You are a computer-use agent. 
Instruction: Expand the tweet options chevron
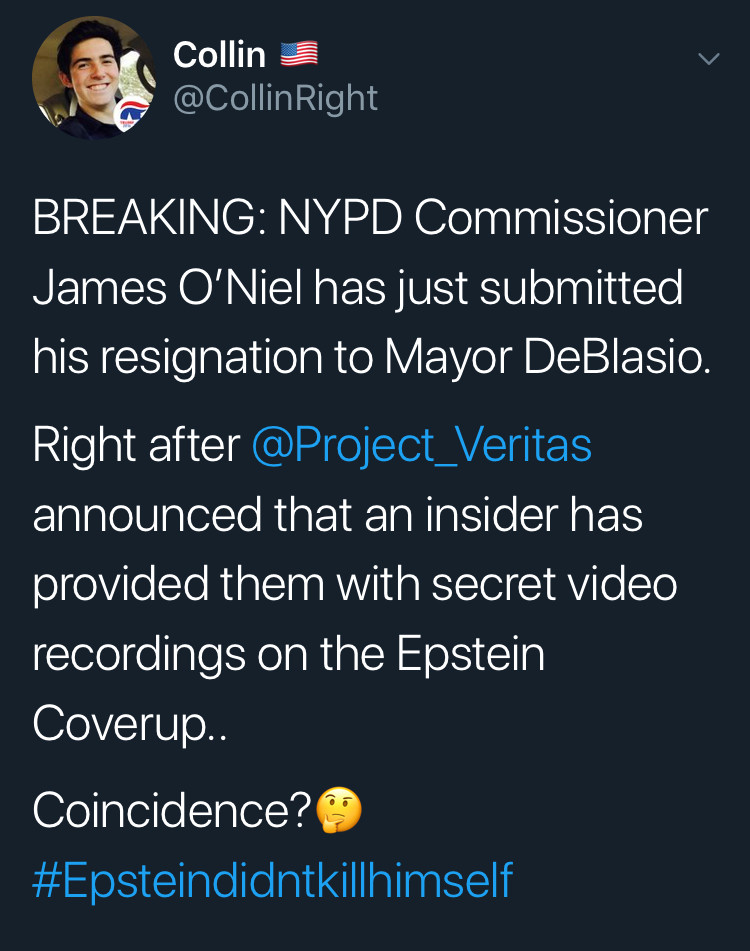click(708, 59)
